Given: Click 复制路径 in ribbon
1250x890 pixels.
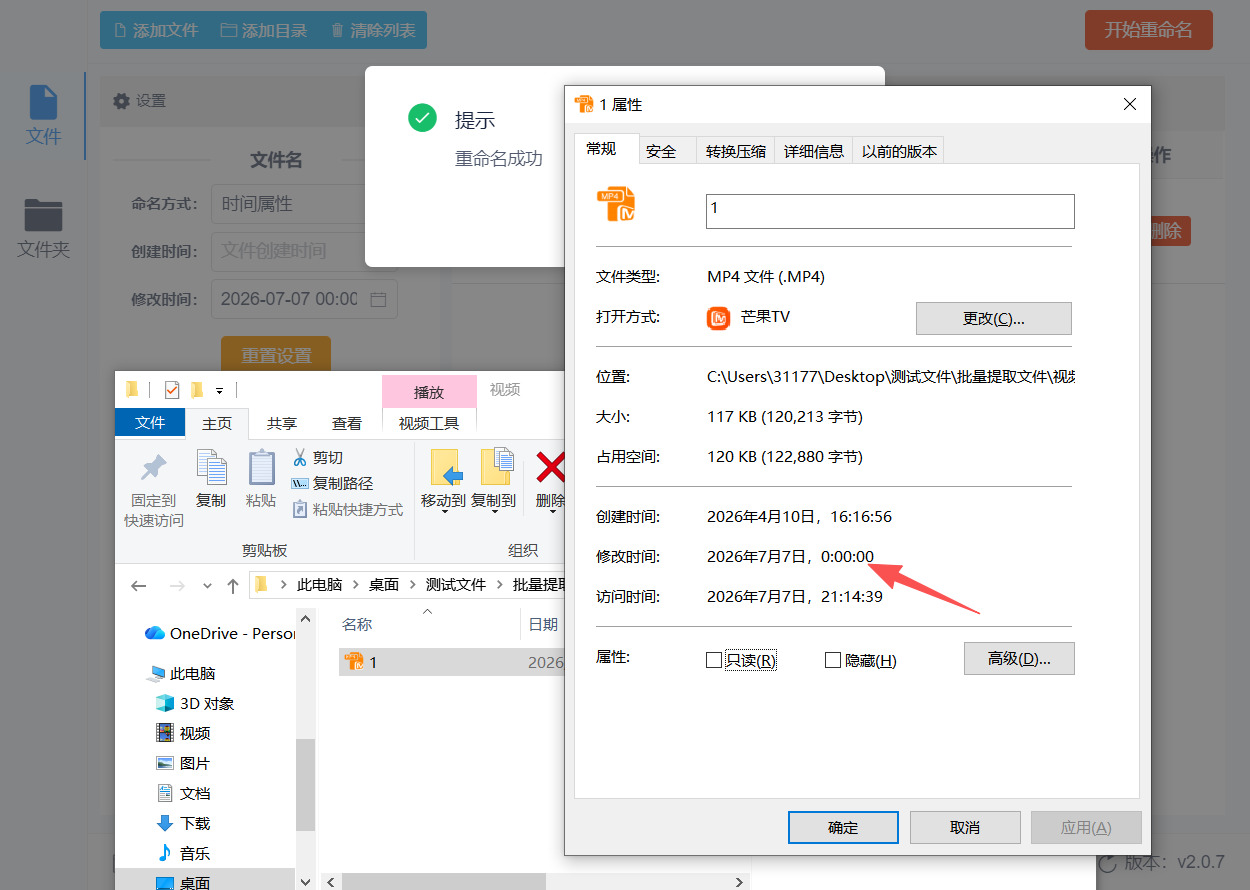Looking at the screenshot, I should [x=332, y=483].
